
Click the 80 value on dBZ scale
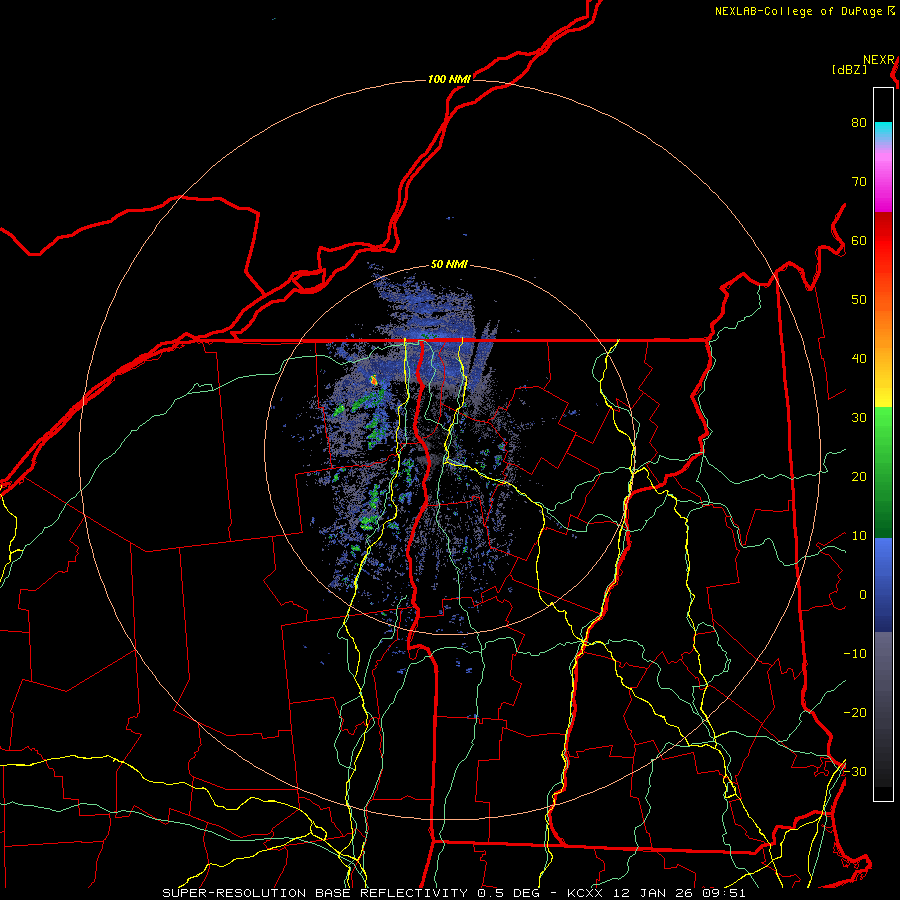coord(859,123)
